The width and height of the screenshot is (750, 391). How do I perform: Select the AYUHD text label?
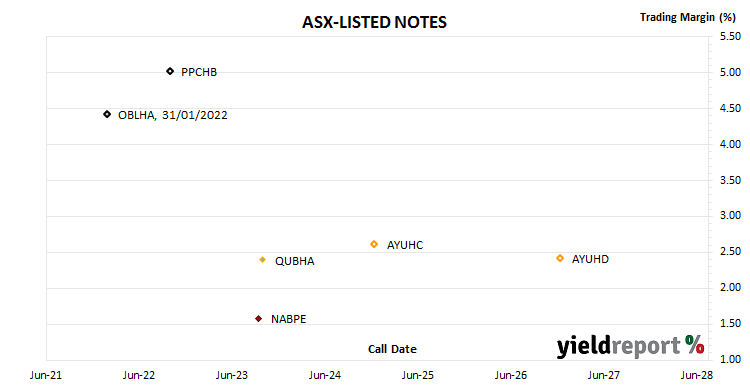(590, 259)
